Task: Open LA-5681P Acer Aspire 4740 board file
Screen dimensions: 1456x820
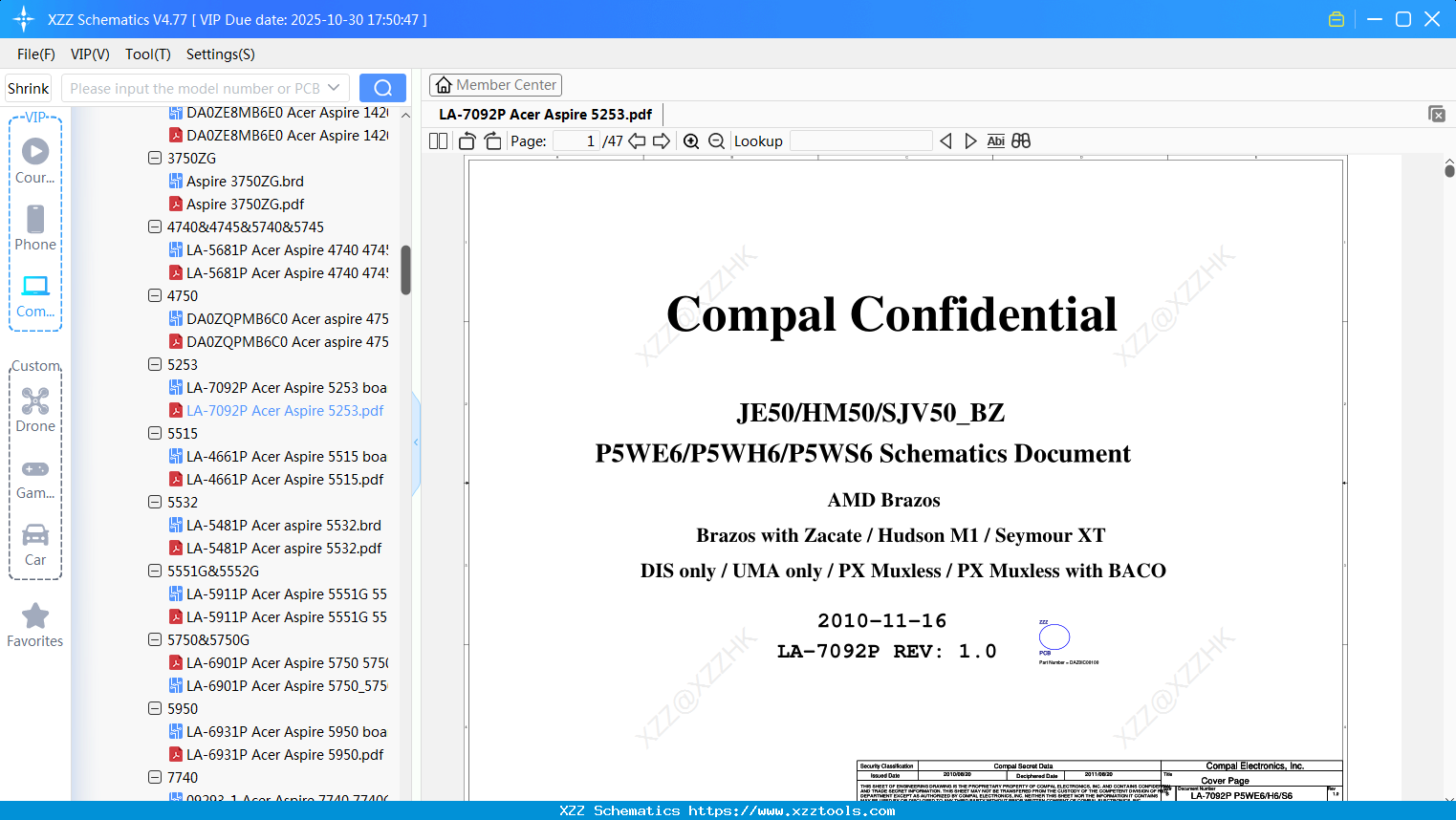Action: coord(278,250)
